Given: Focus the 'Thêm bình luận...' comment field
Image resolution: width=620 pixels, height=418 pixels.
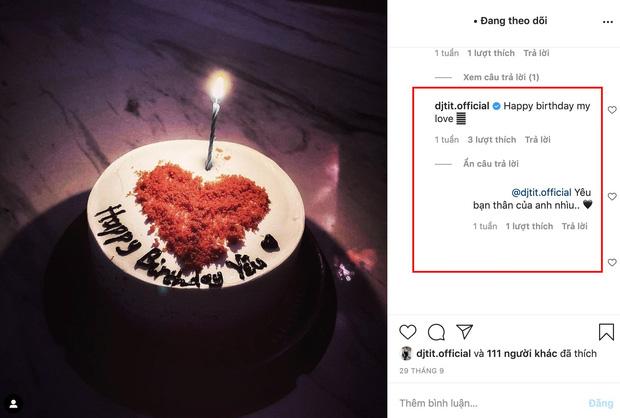Looking at the screenshot, I should pyautogui.click(x=480, y=401).
